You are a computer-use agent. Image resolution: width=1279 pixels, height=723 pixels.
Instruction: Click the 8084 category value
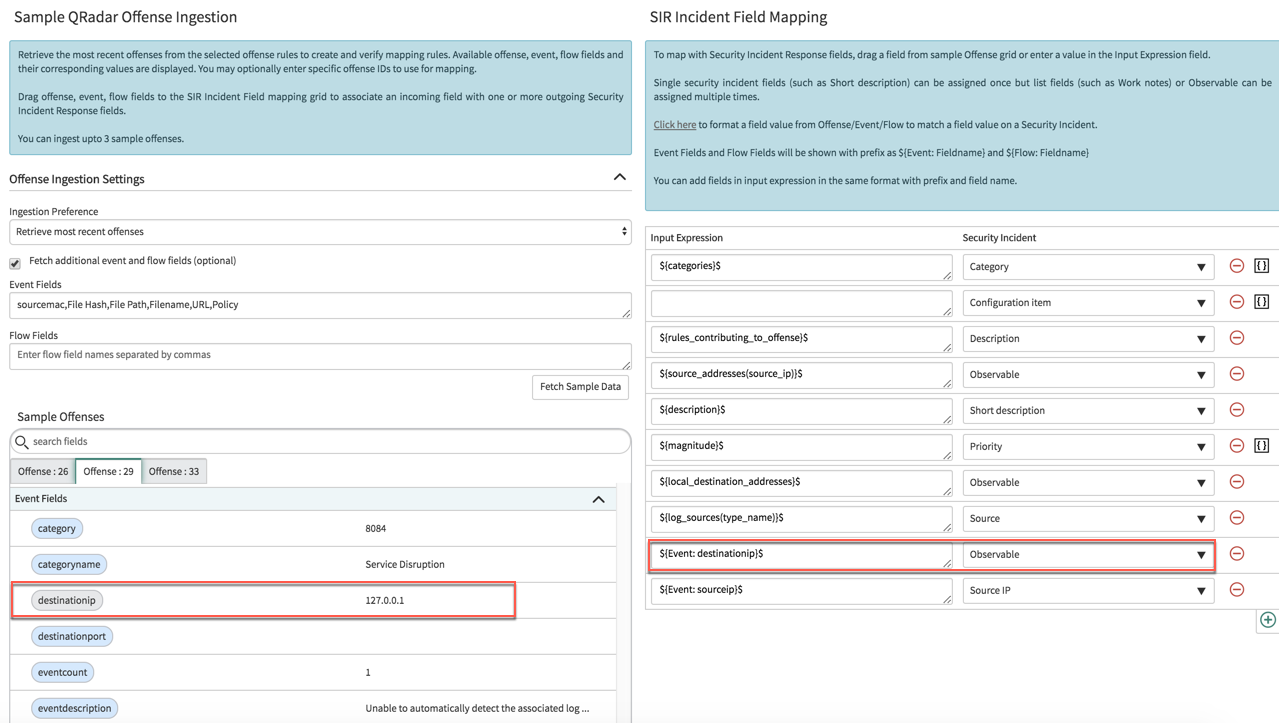[x=376, y=528]
